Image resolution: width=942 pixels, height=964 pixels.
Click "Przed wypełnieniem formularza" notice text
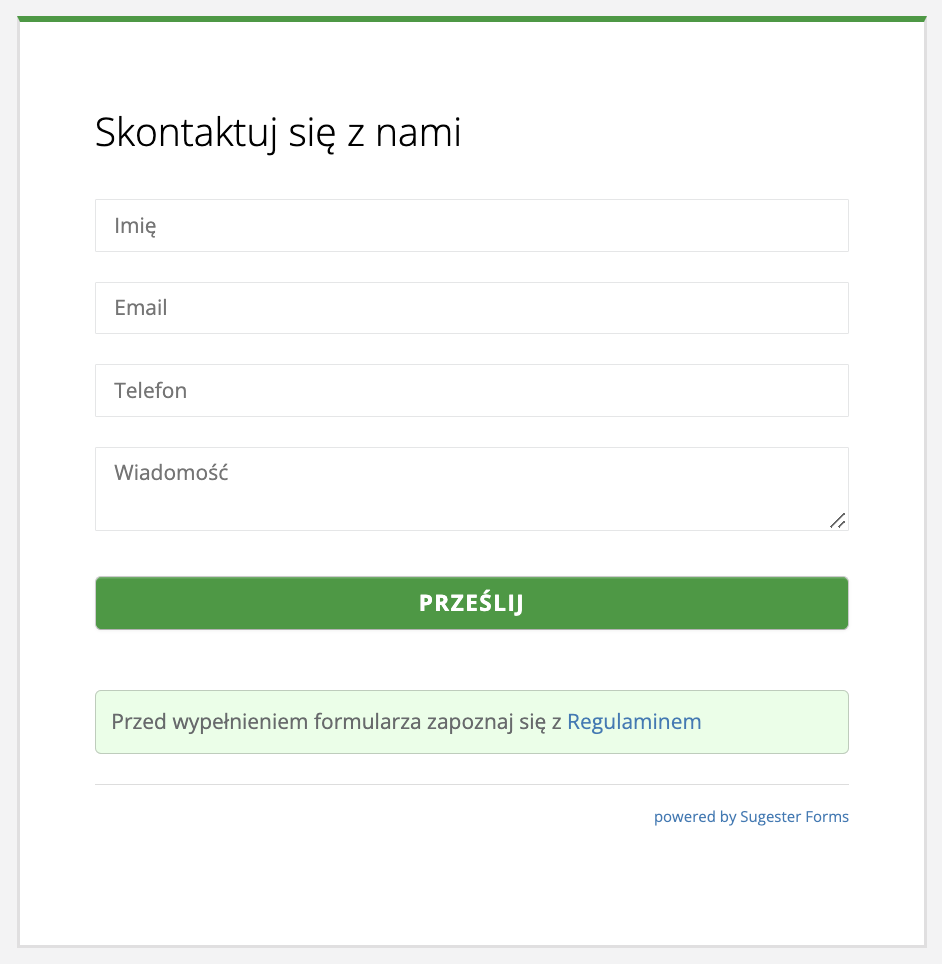point(265,722)
